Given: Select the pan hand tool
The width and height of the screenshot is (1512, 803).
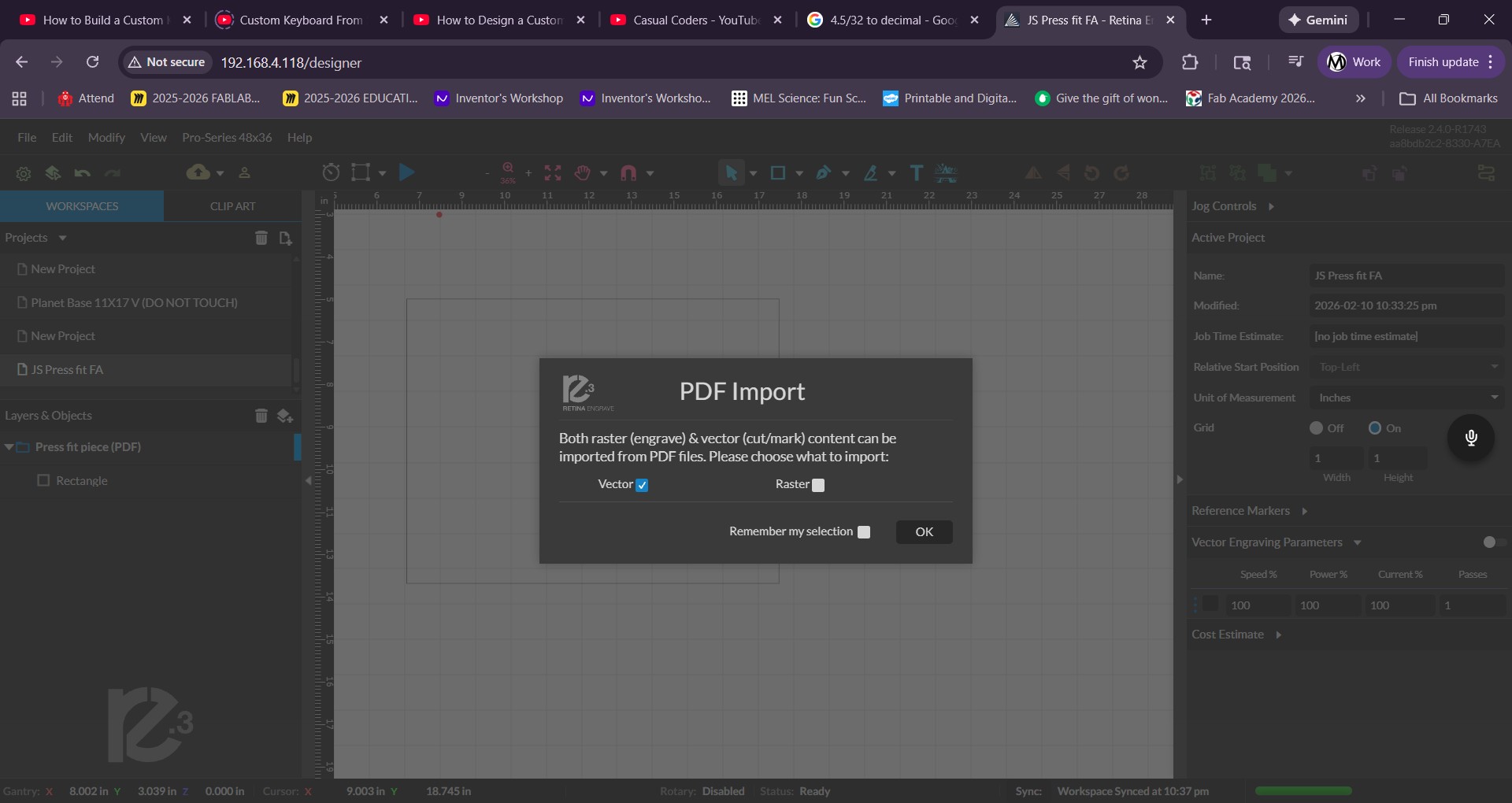Looking at the screenshot, I should click(x=583, y=172).
